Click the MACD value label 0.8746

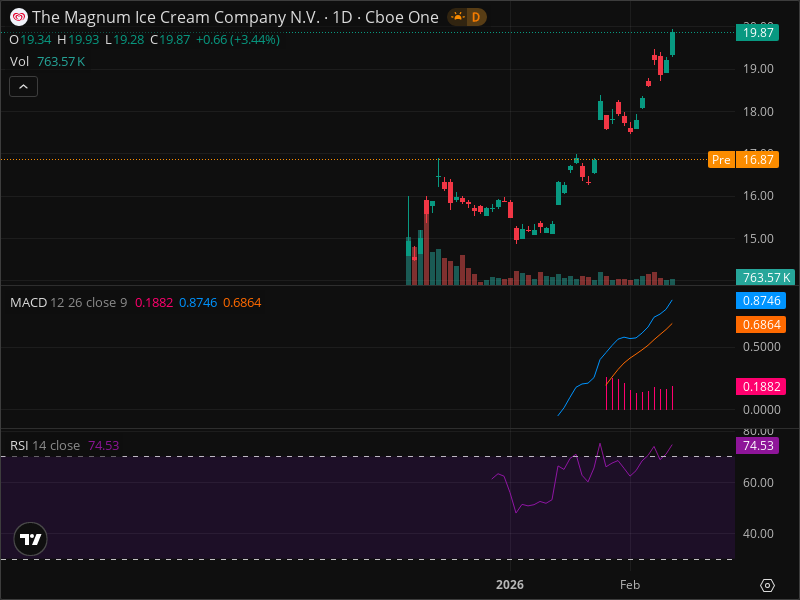pos(761,301)
